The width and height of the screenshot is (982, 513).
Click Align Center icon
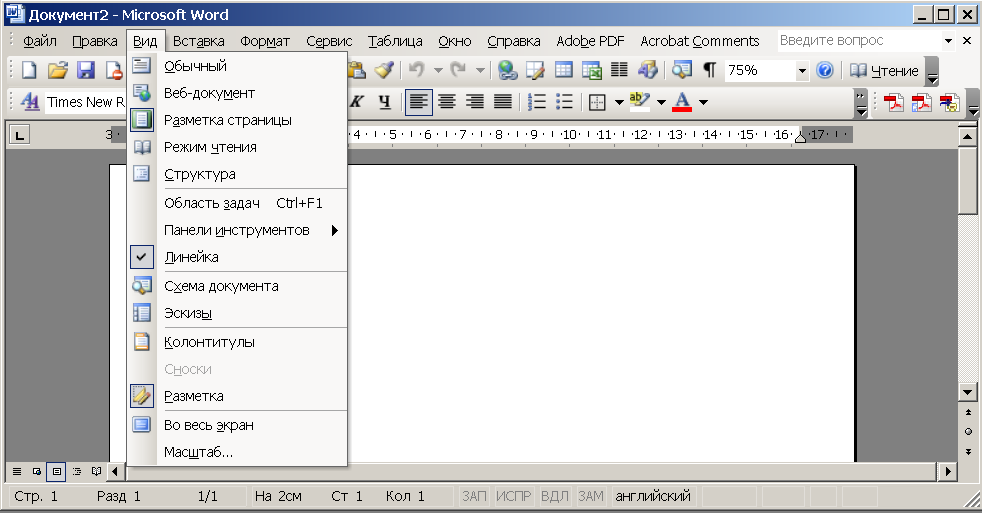(x=447, y=101)
